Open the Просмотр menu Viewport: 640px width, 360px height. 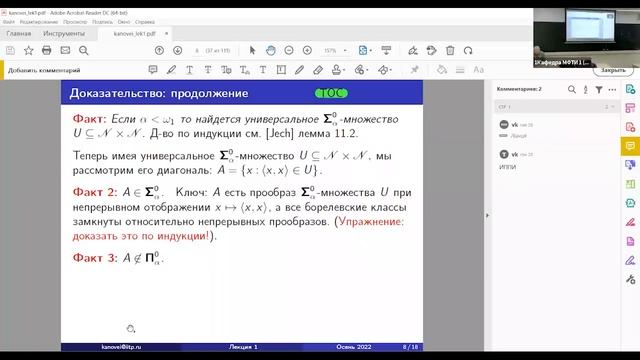pyautogui.click(x=75, y=22)
